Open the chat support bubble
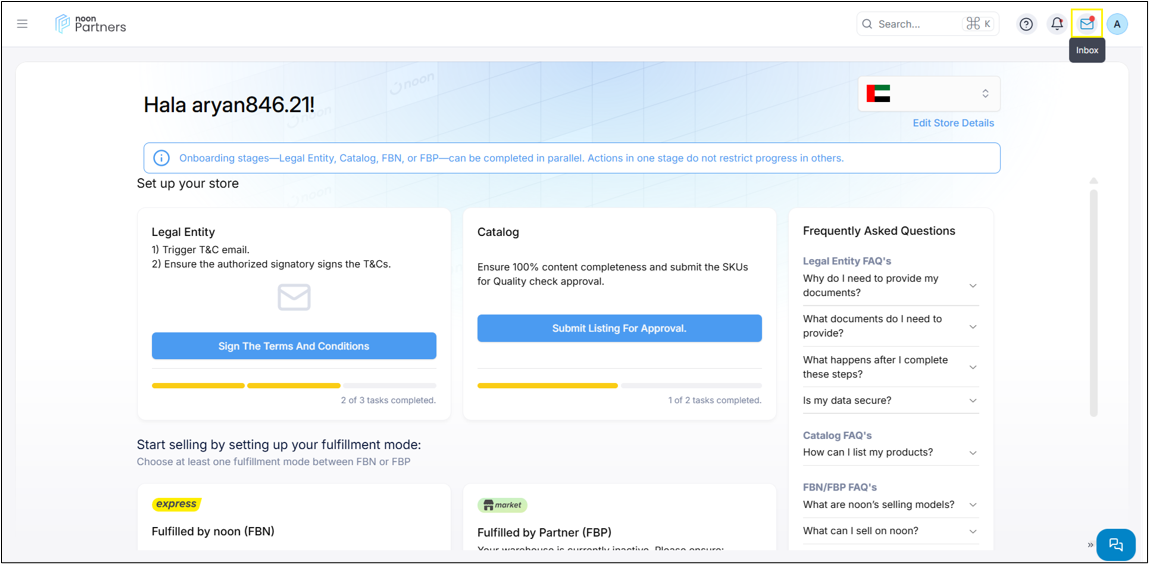This screenshot has width=1151, height=565. [x=1116, y=544]
